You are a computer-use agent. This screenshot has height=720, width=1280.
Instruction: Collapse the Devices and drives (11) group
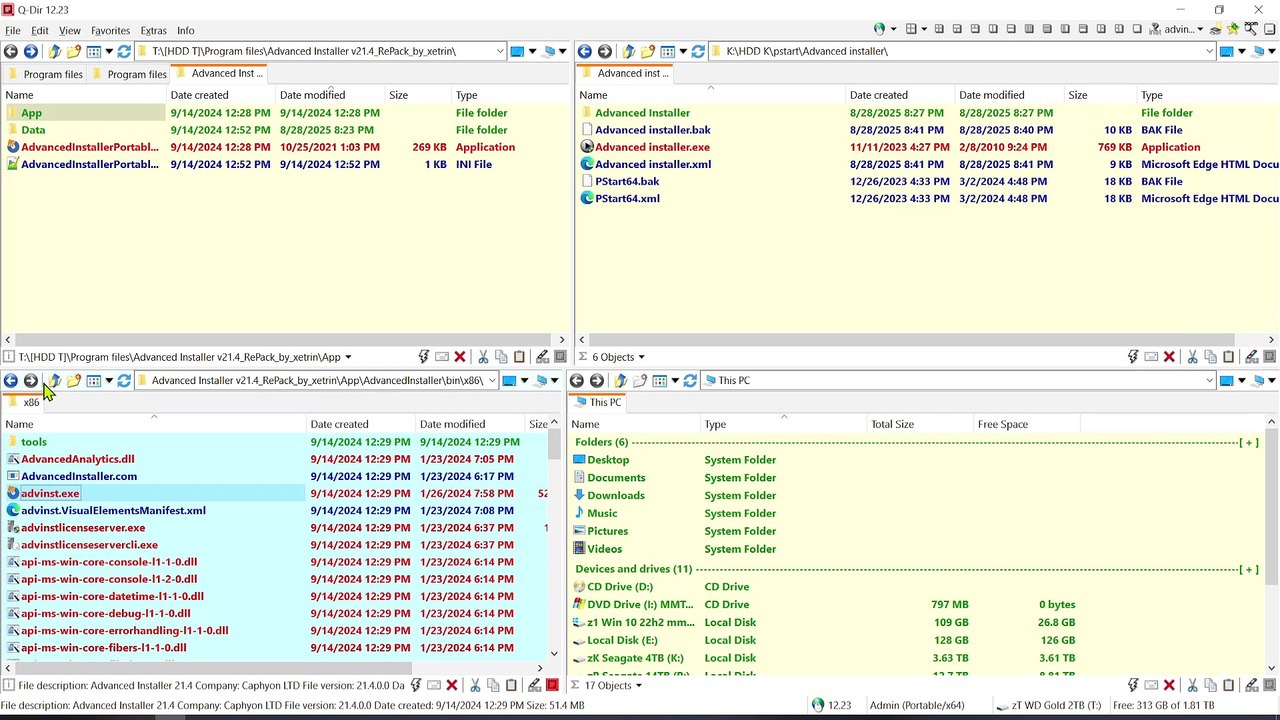coord(1249,569)
